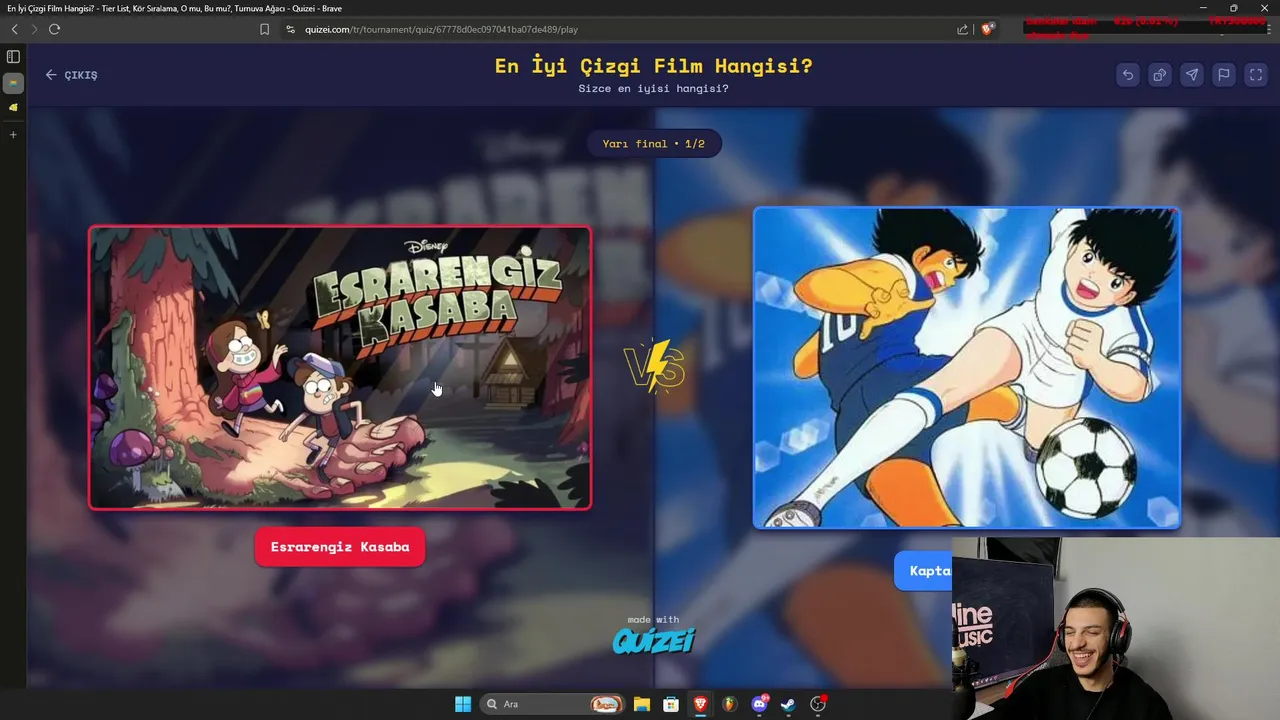
Task: Click the 'En İyi Çizgi Film Hangisi?' title
Action: click(x=654, y=66)
